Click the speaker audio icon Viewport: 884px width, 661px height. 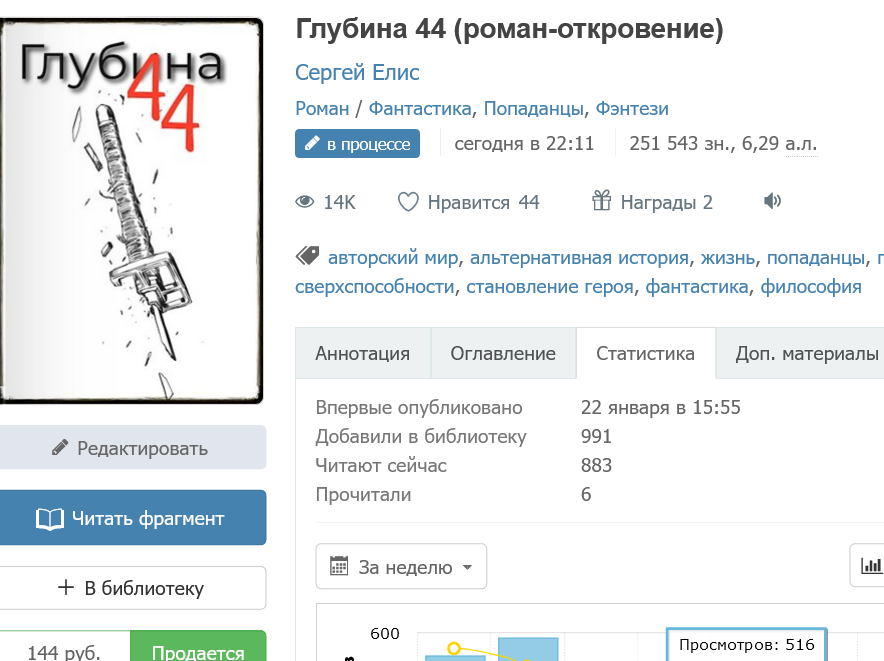point(772,201)
